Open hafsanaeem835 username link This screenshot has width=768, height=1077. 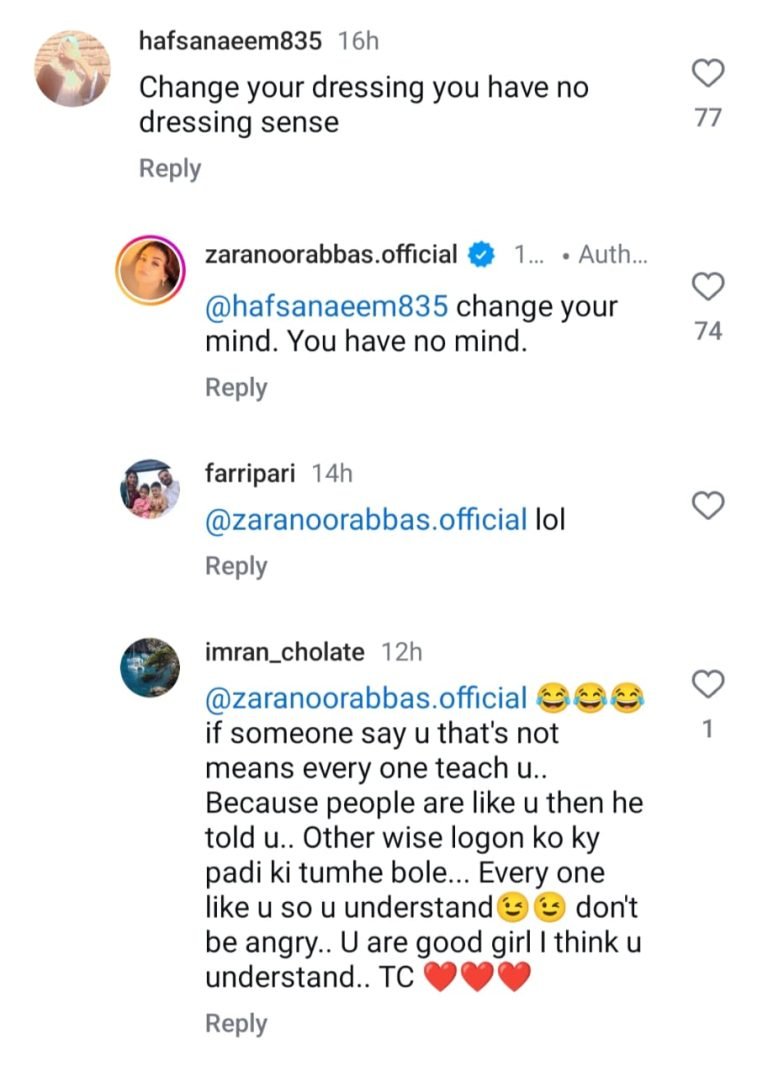231,42
